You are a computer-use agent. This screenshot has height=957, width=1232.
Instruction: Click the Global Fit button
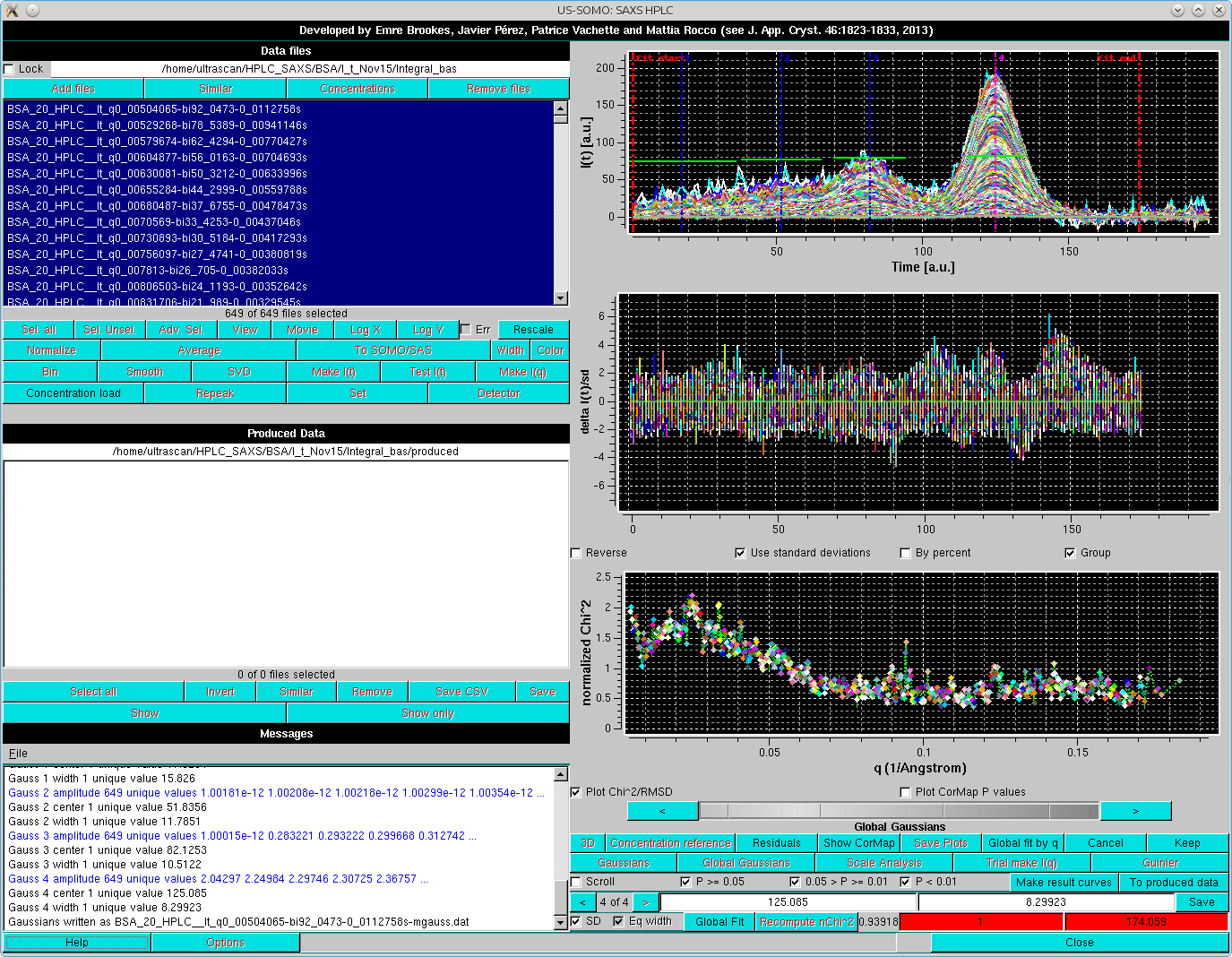click(719, 921)
